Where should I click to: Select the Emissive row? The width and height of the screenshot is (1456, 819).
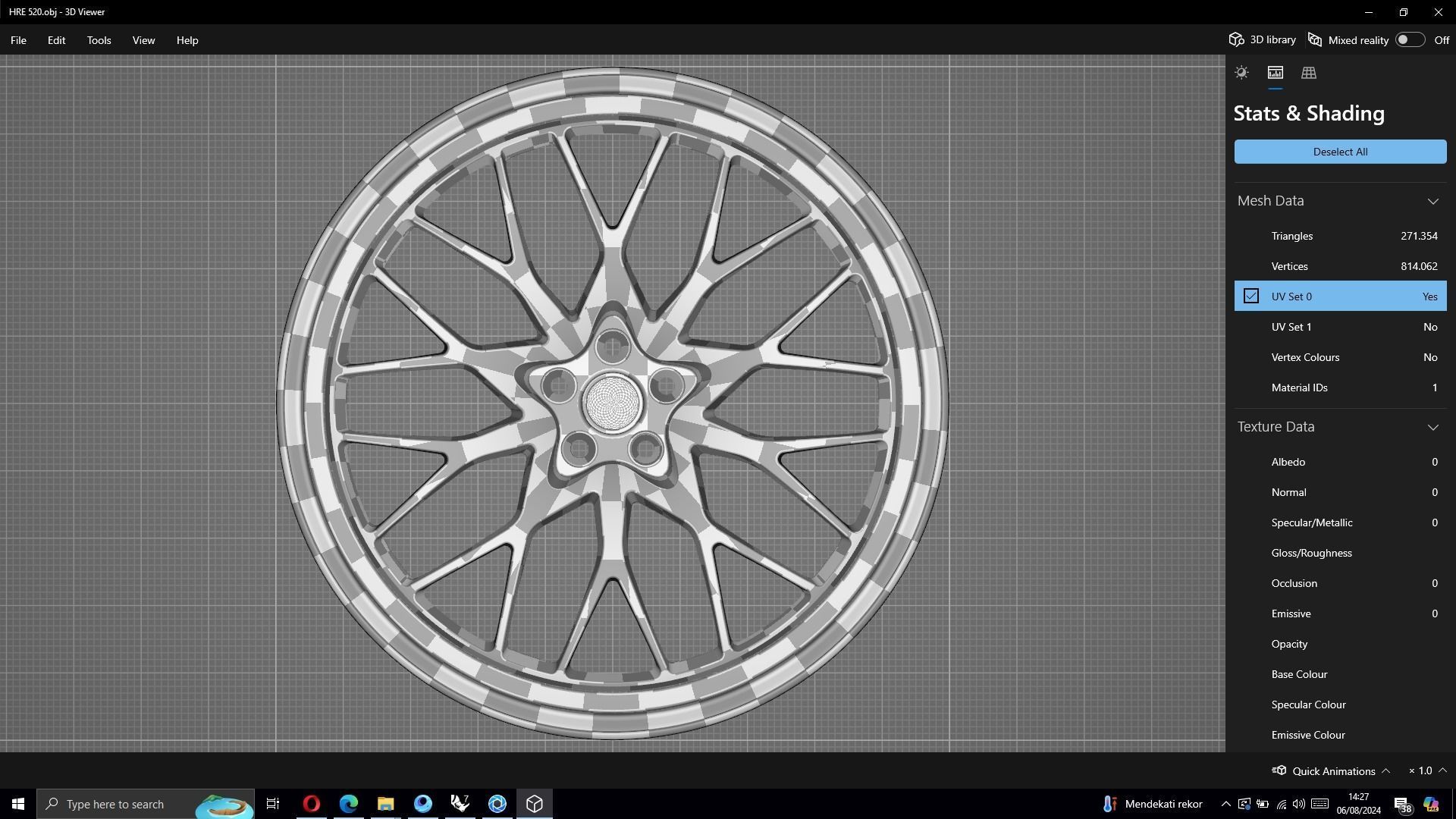click(x=1340, y=613)
